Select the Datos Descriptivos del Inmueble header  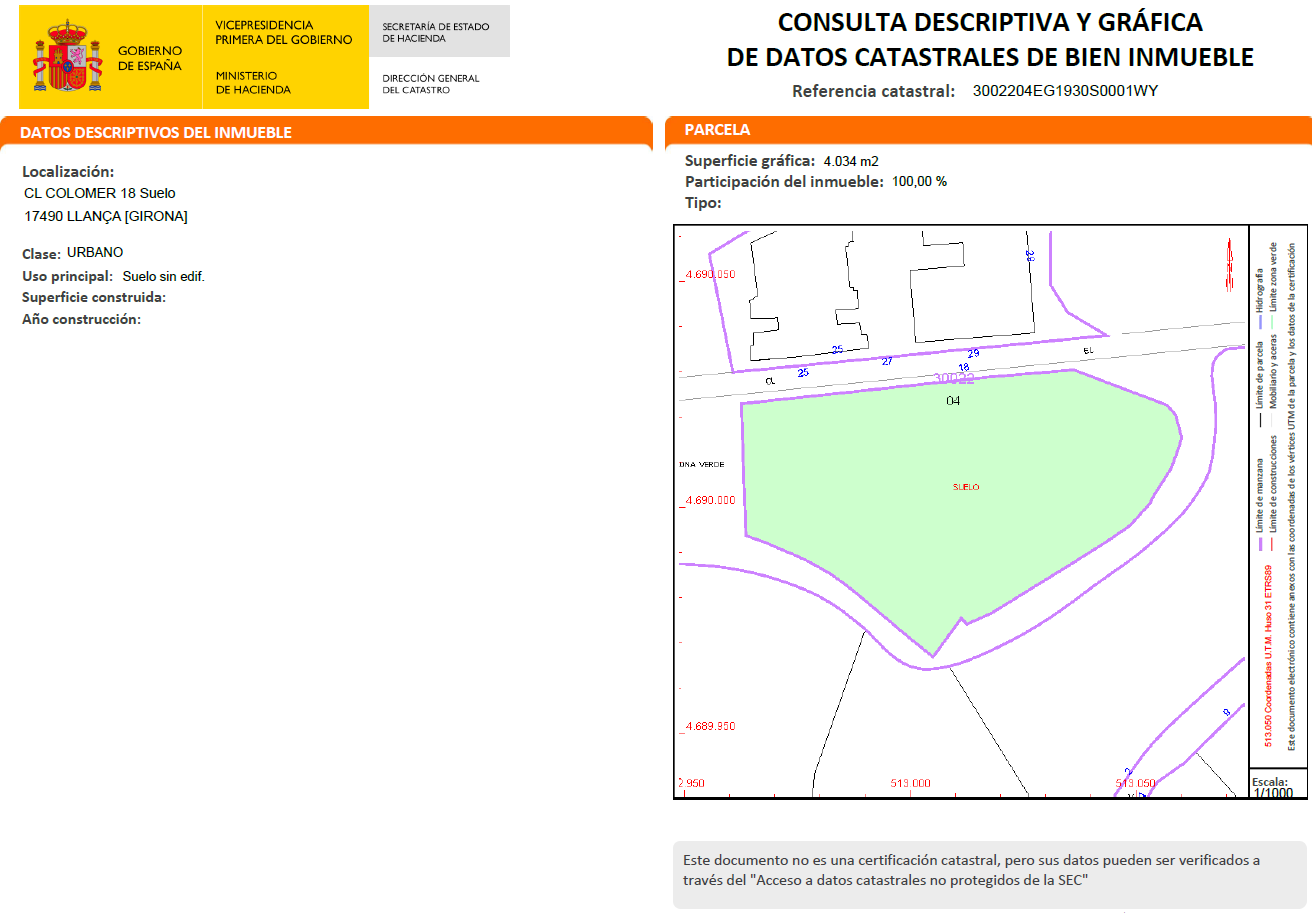click(156, 133)
